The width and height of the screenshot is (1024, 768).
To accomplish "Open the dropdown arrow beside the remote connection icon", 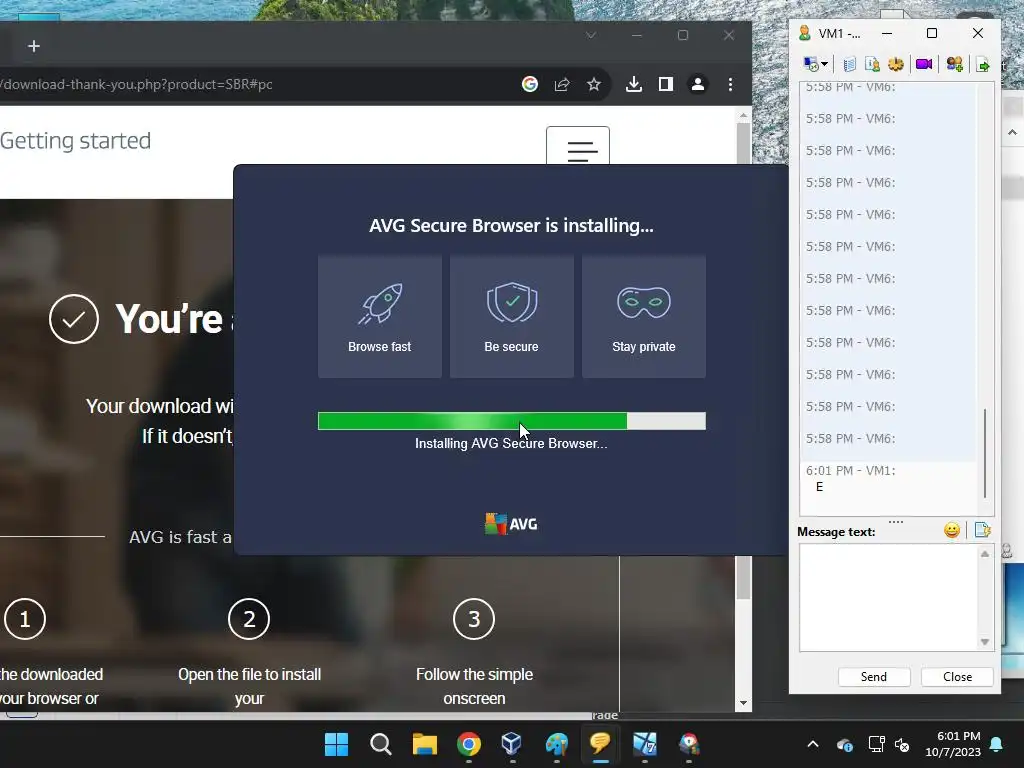I will 824,64.
